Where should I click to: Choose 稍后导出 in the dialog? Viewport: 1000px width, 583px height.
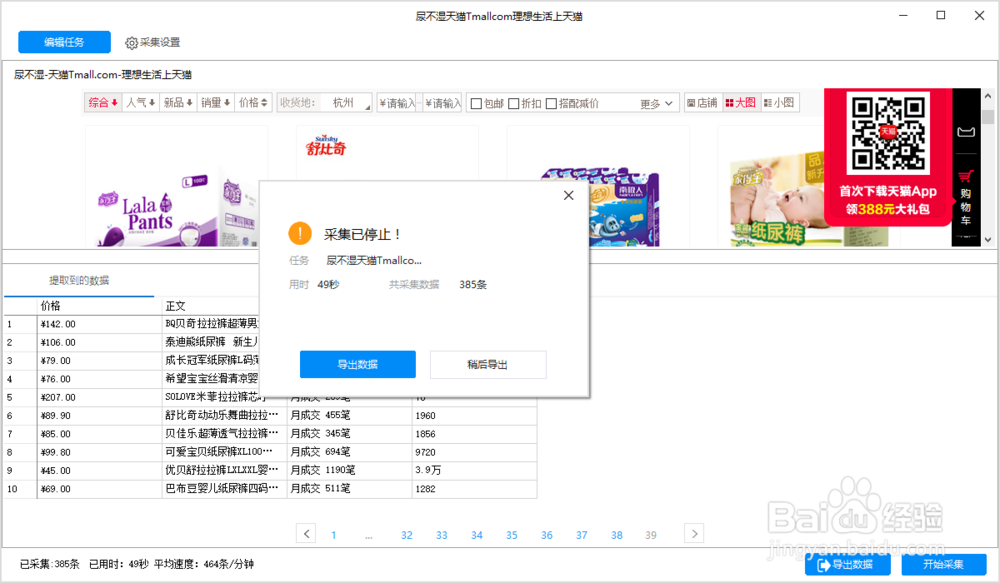(x=488, y=364)
